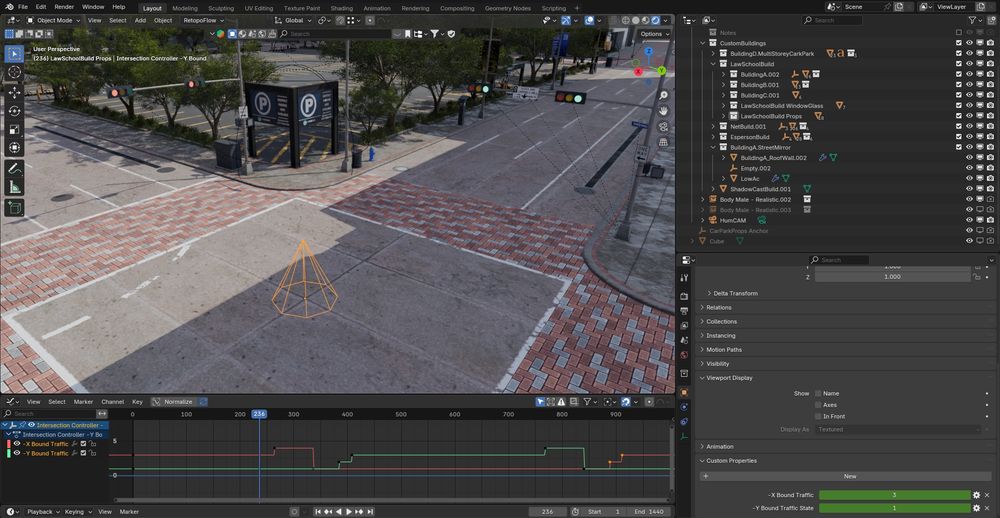Enable In Front checkbox

click(818, 417)
